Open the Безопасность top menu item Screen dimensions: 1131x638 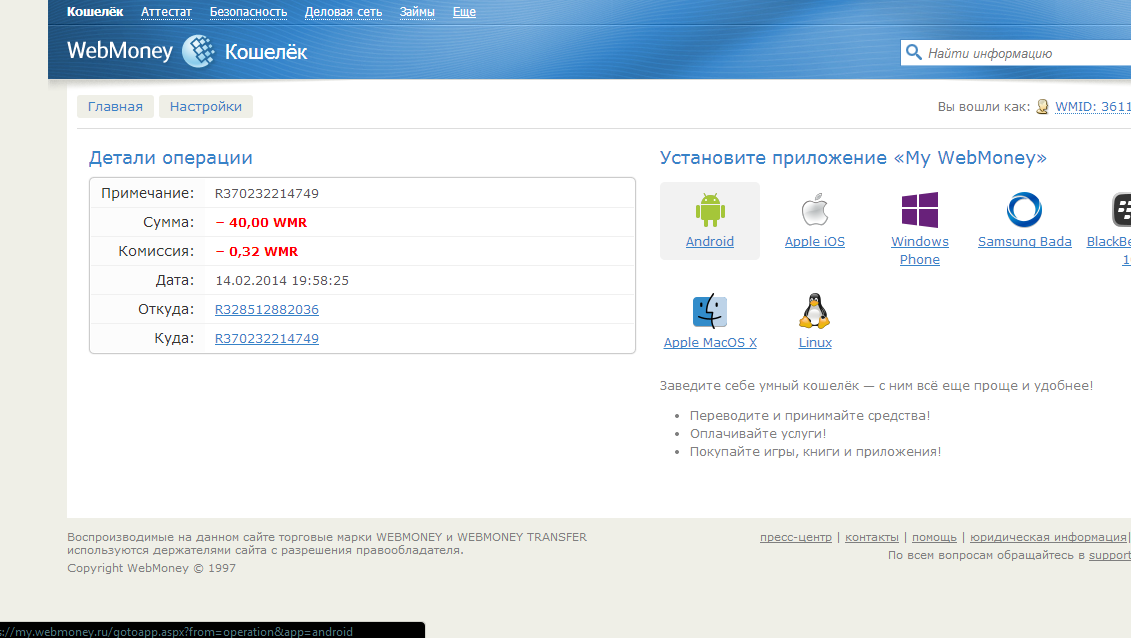248,12
